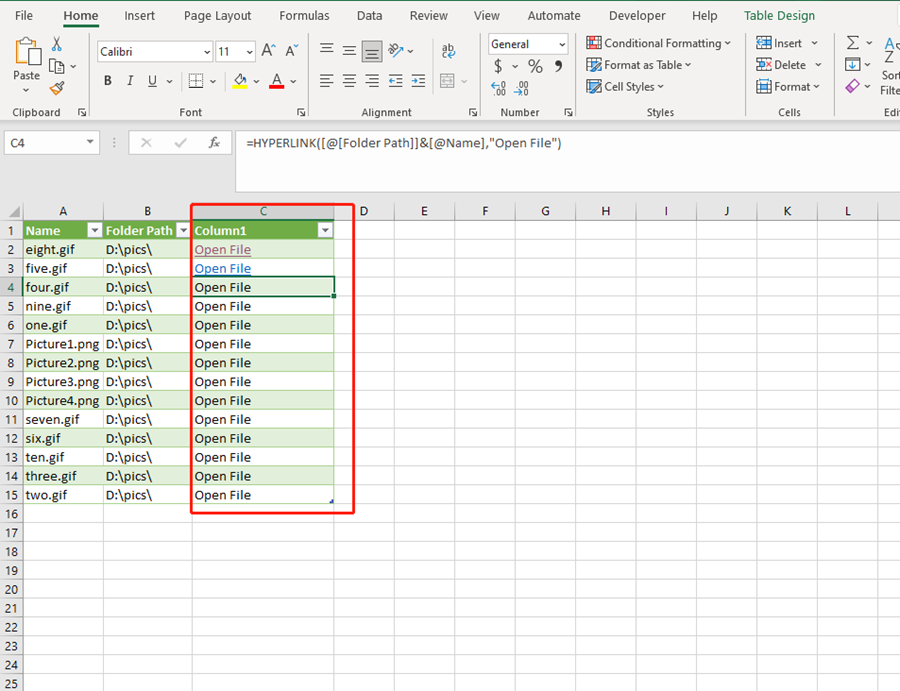Click the yellow Fill Color swatch
The image size is (900, 691).
point(240,81)
